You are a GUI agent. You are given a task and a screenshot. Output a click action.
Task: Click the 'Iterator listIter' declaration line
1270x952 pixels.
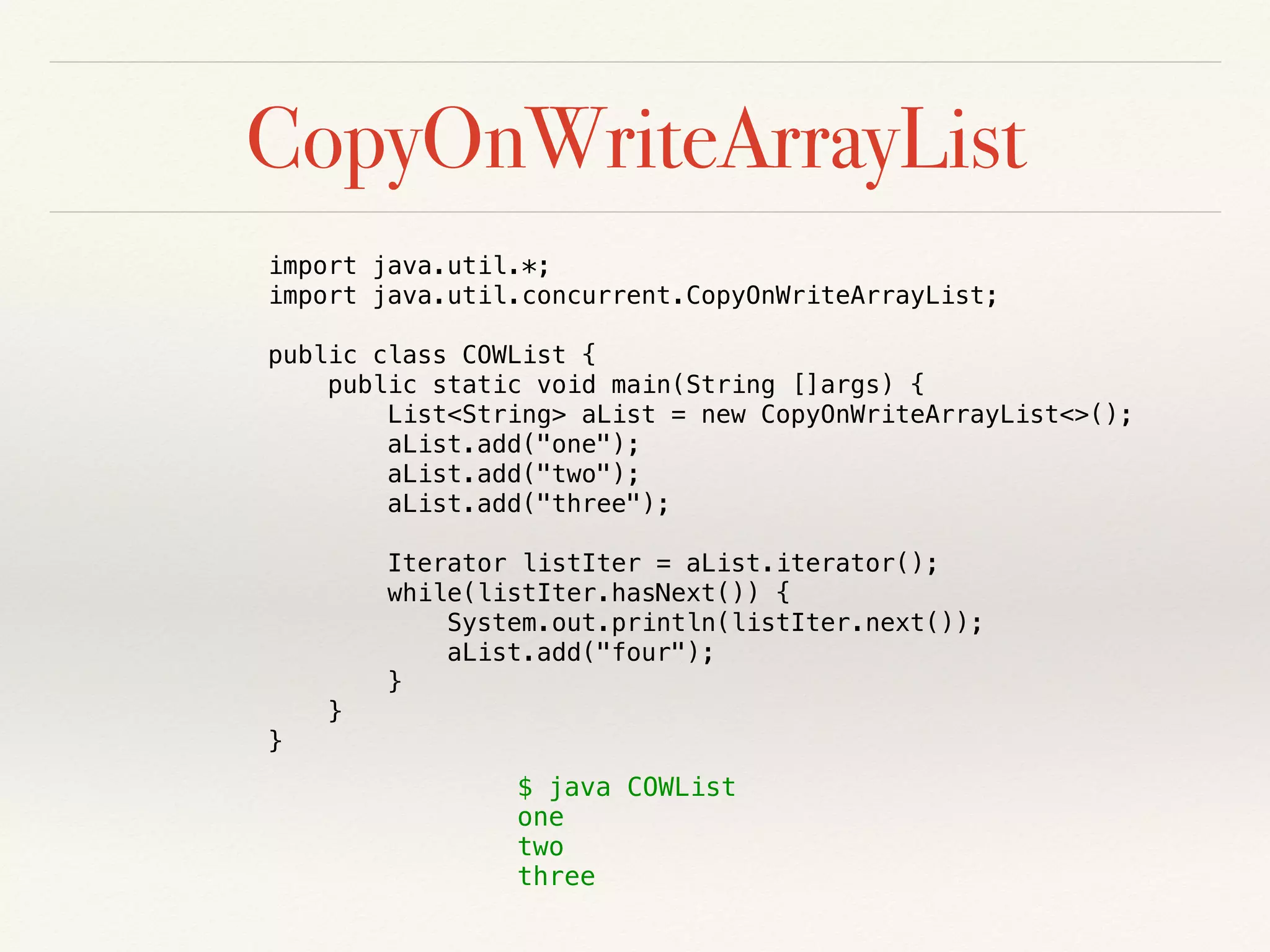click(662, 563)
